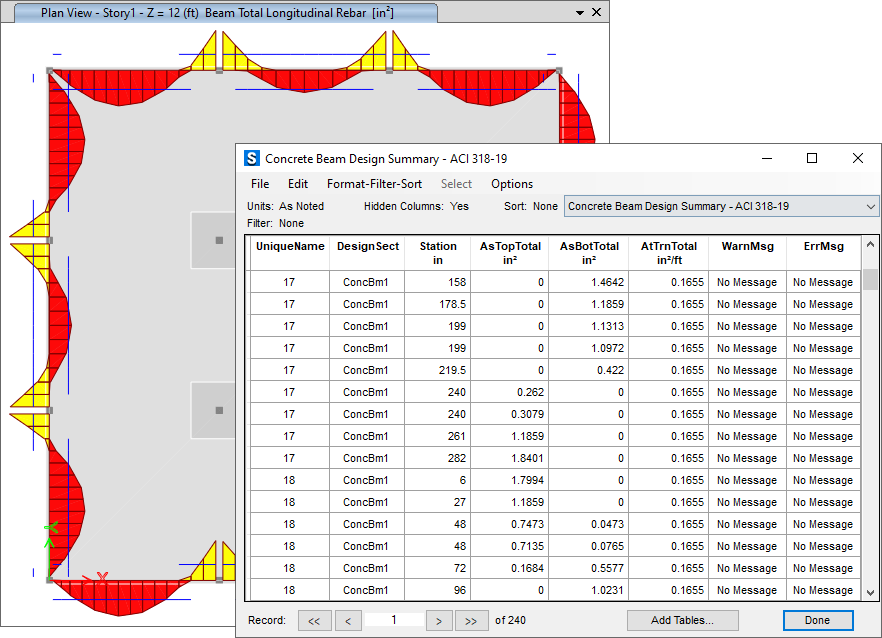Image resolution: width=882 pixels, height=638 pixels.
Task: Open the Options menu
Action: (512, 184)
